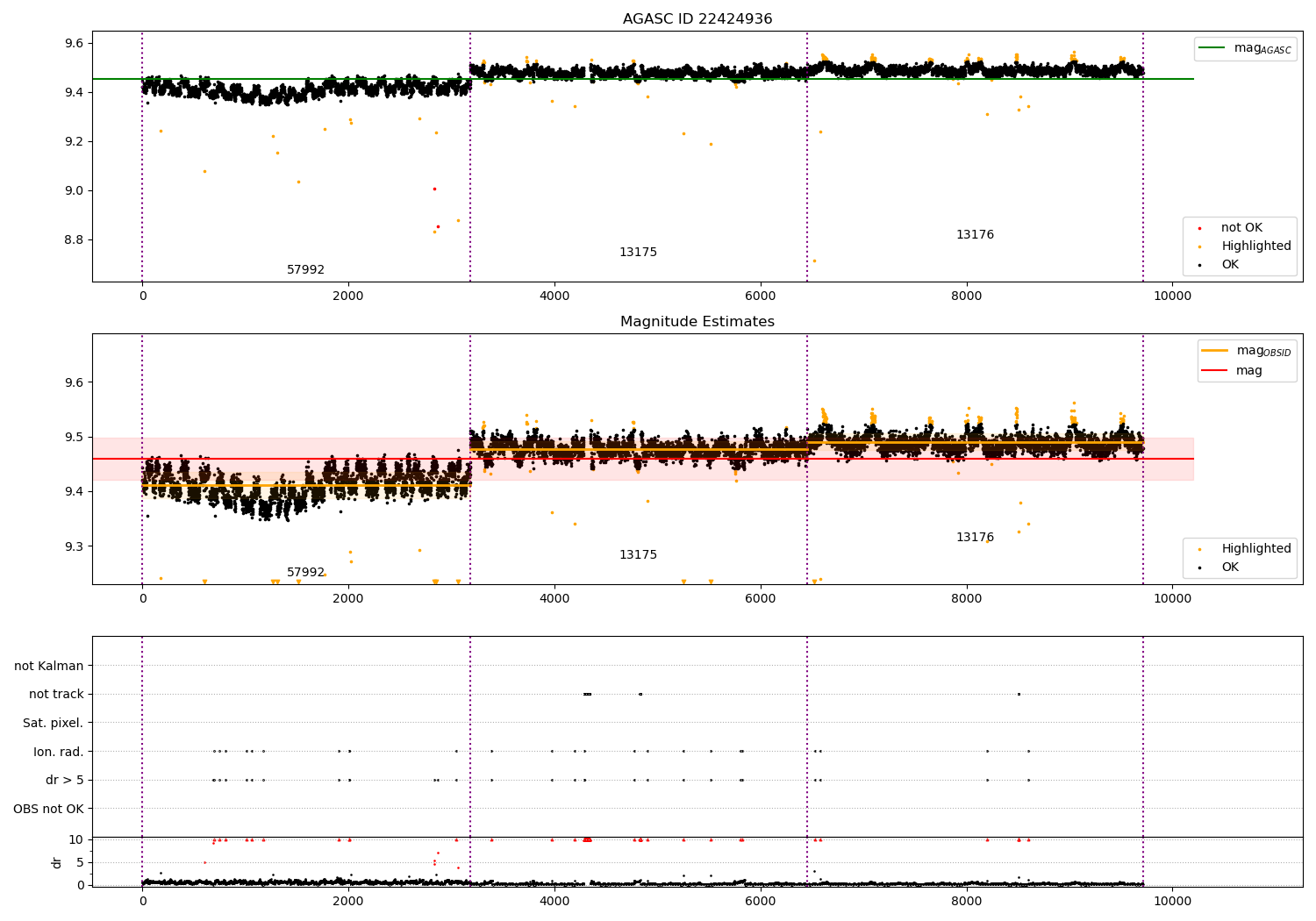The height and width of the screenshot is (921, 1316).
Task: Click y-tick 9.5 on Magnitude Estimates plot
Action: point(75,438)
